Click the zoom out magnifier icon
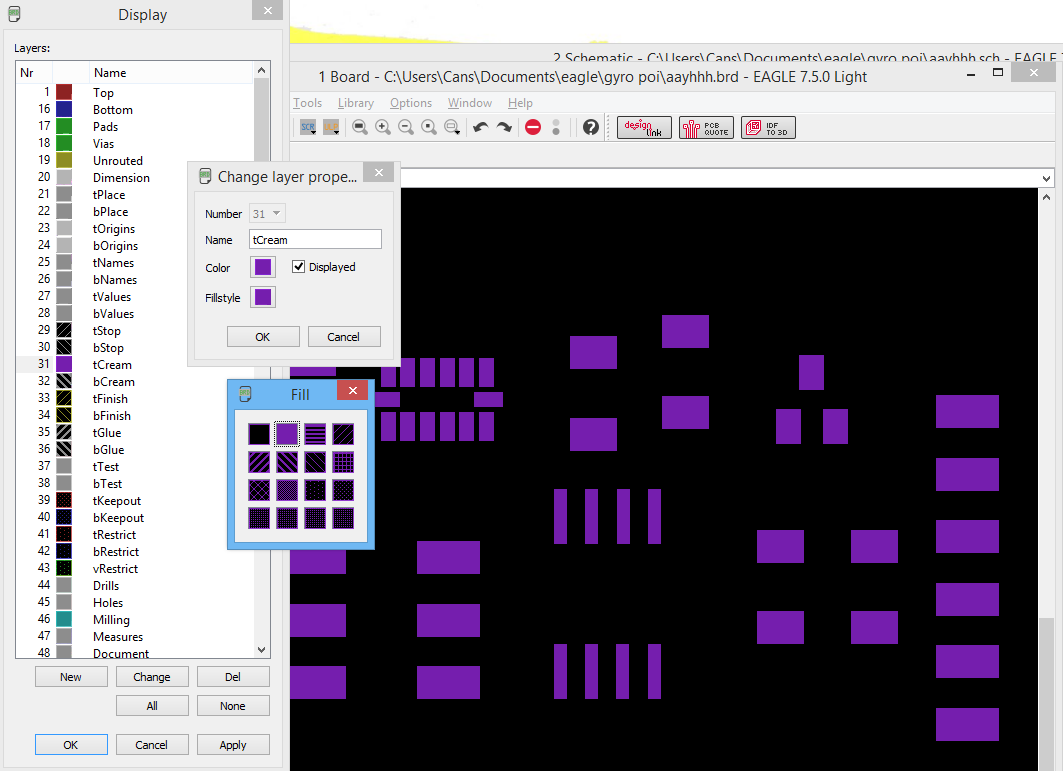Image resolution: width=1063 pixels, height=771 pixels. click(406, 127)
